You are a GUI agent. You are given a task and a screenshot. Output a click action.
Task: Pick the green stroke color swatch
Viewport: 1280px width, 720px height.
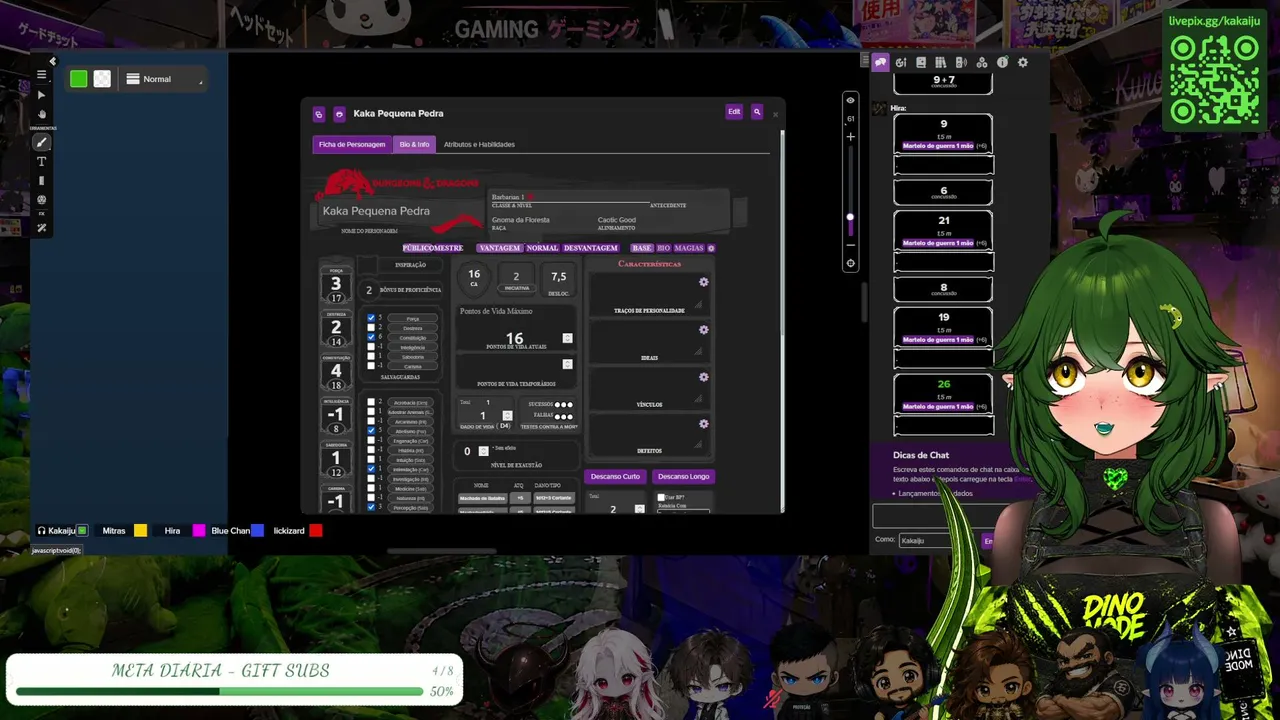click(x=79, y=79)
